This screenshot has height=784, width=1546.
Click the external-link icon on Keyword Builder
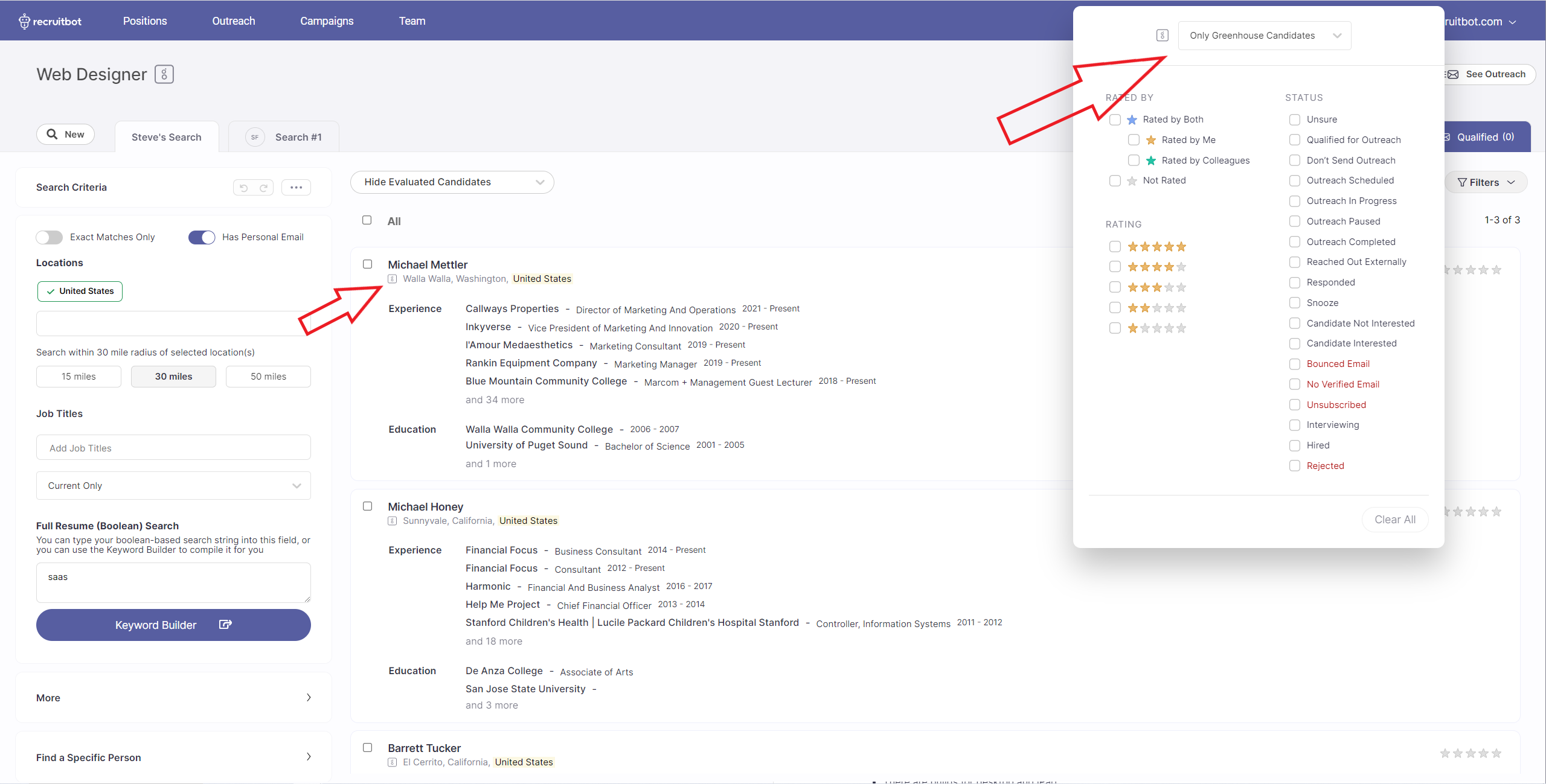coord(225,625)
